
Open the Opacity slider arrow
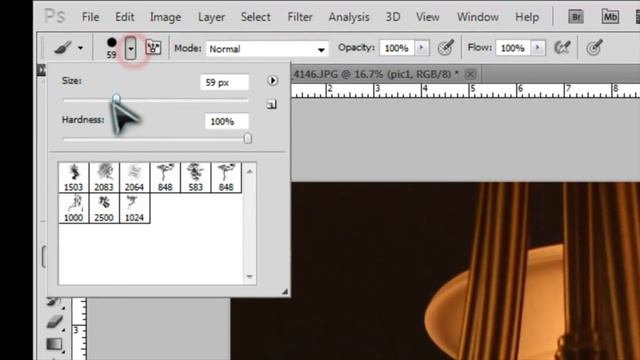pyautogui.click(x=422, y=48)
